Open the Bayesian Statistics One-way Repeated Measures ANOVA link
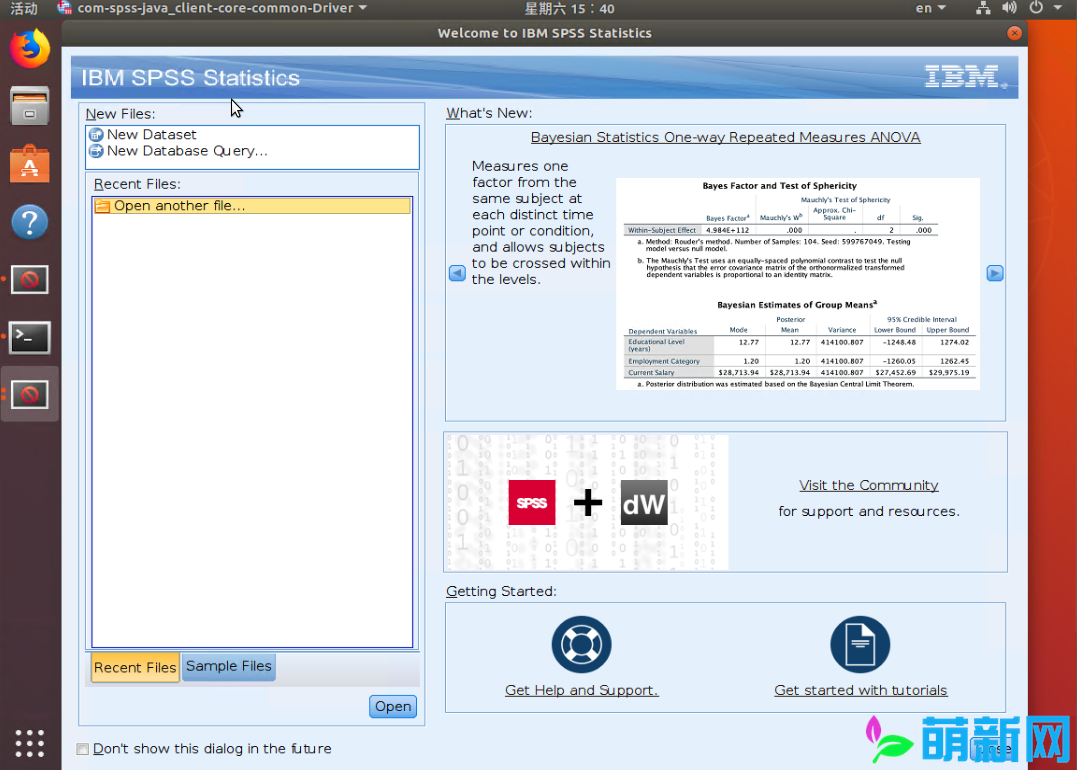 coord(725,137)
